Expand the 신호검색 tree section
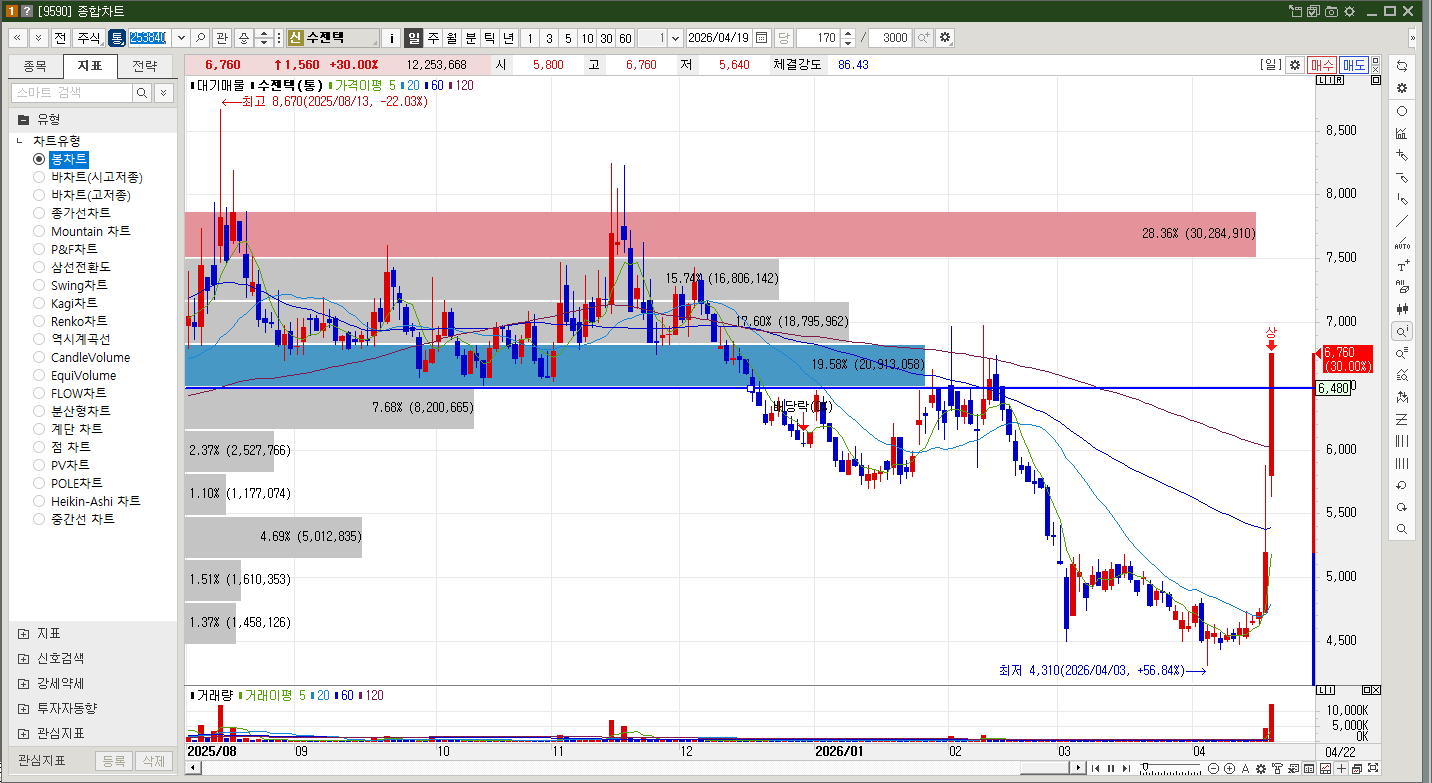This screenshot has width=1432, height=783. tap(24, 659)
